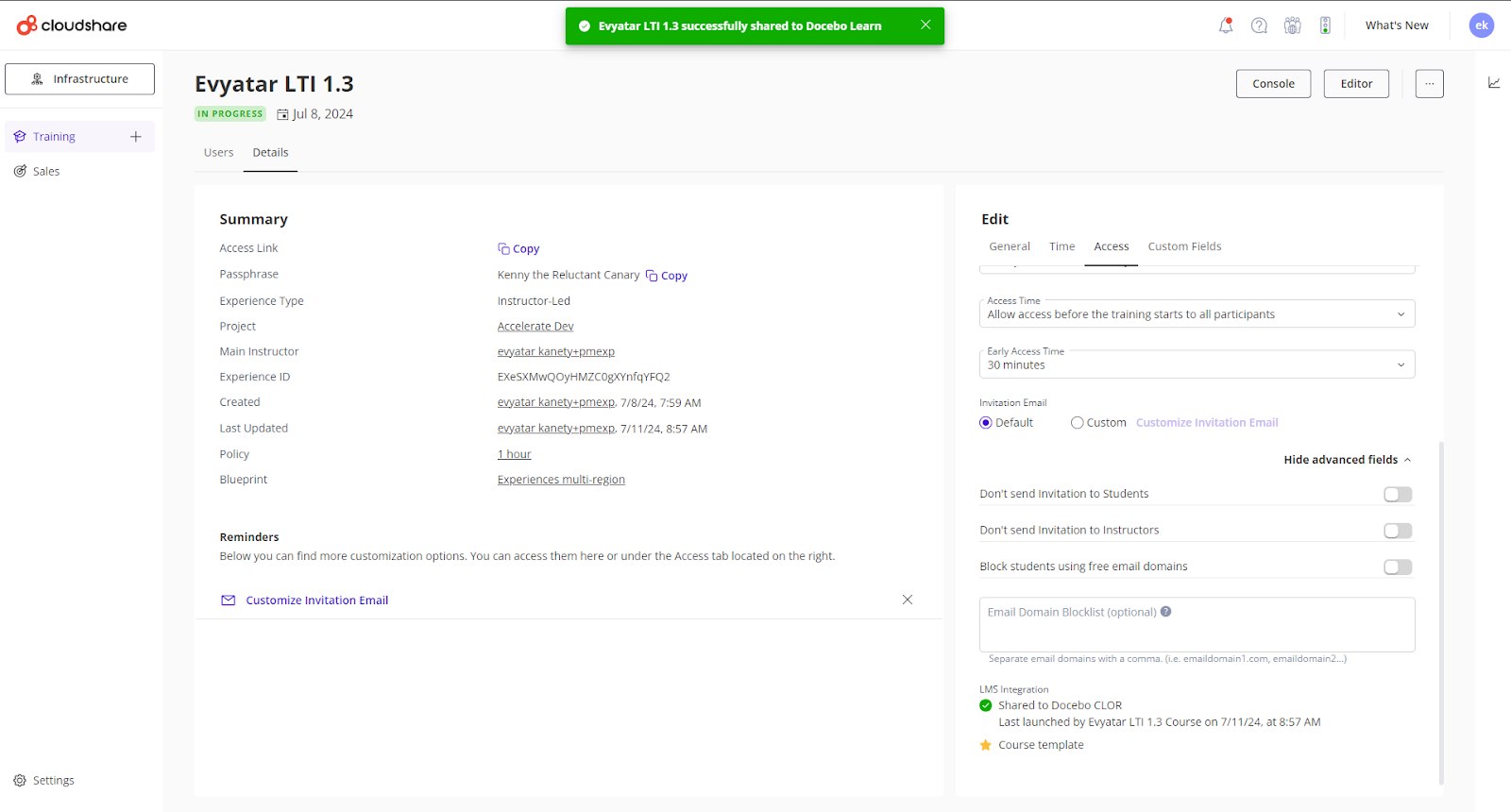Close the success notification banner
Screen dimensions: 1511x812
click(x=925, y=25)
